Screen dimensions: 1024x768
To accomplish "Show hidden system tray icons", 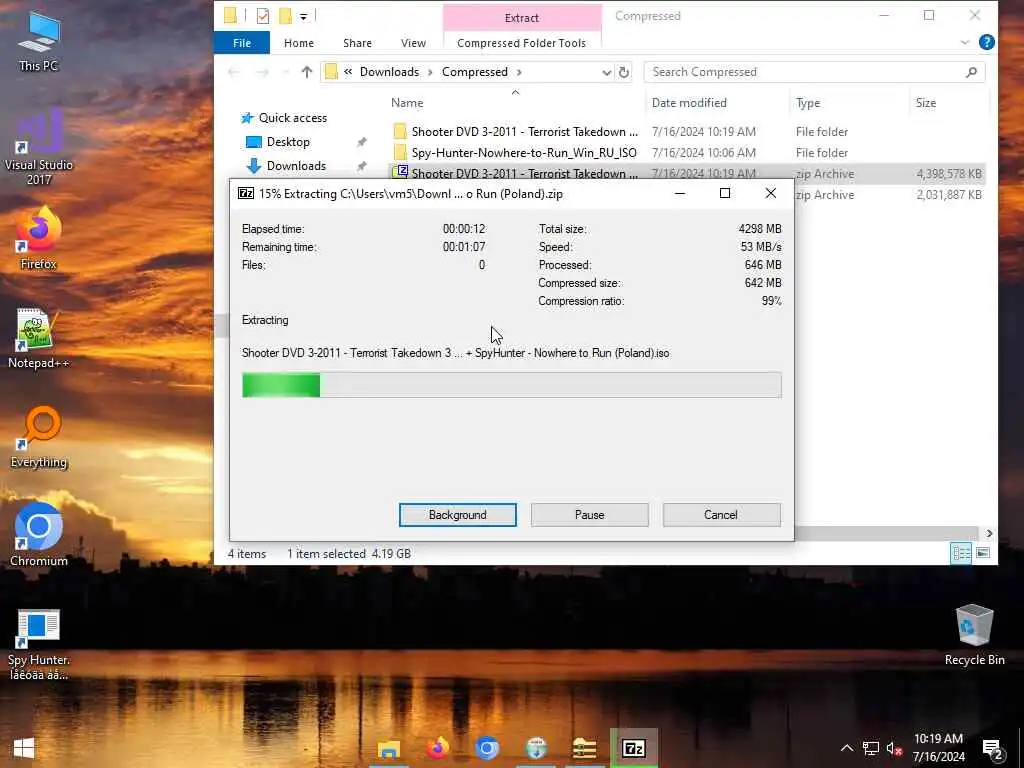I will click(846, 748).
